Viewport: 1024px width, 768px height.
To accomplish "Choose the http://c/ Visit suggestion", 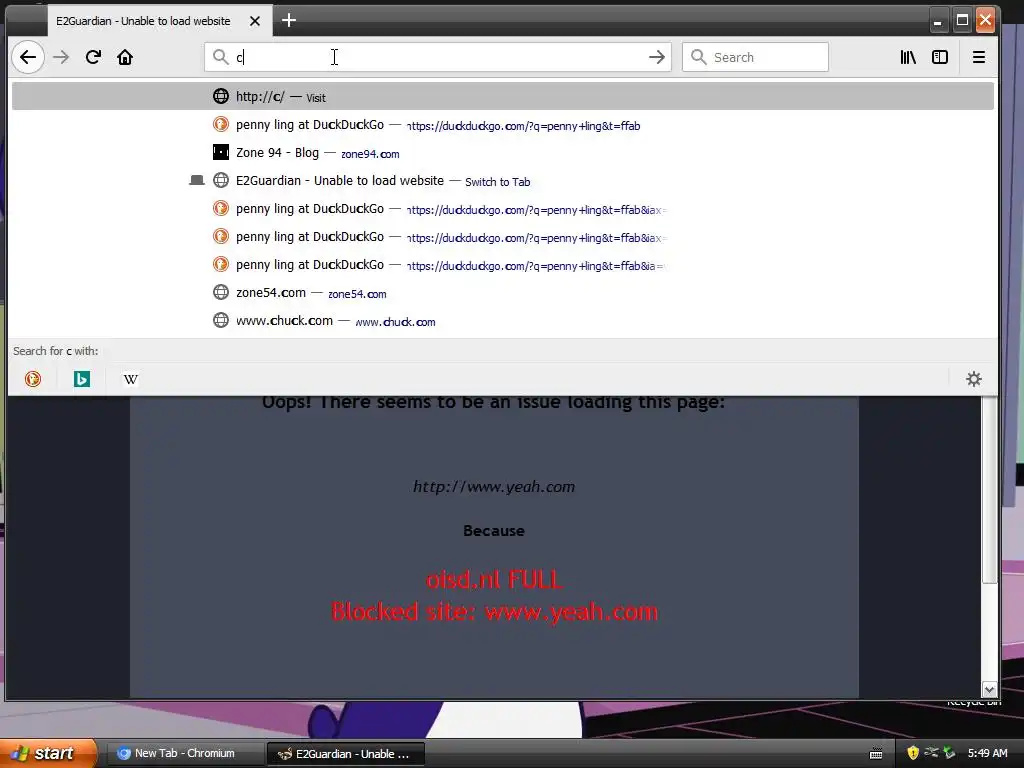I will (x=503, y=97).
